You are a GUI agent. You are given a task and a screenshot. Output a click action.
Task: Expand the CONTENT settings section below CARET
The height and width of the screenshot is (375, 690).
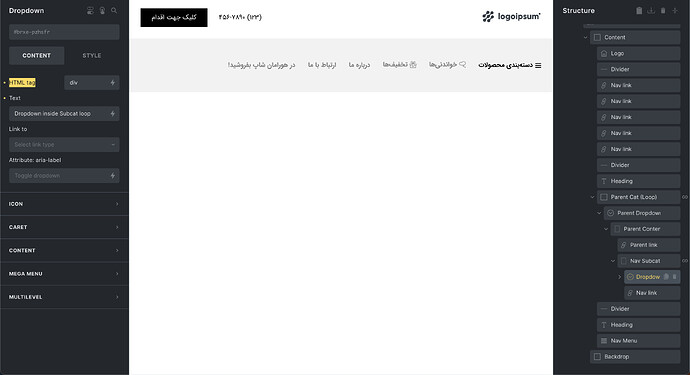64,250
